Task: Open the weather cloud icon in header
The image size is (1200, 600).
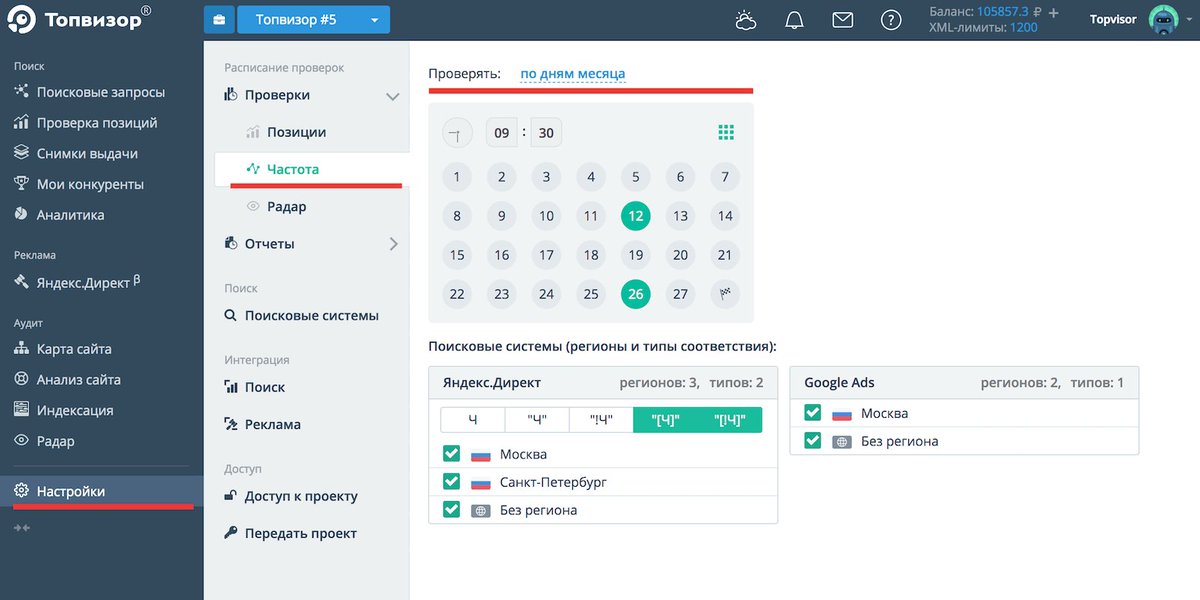Action: click(745, 19)
